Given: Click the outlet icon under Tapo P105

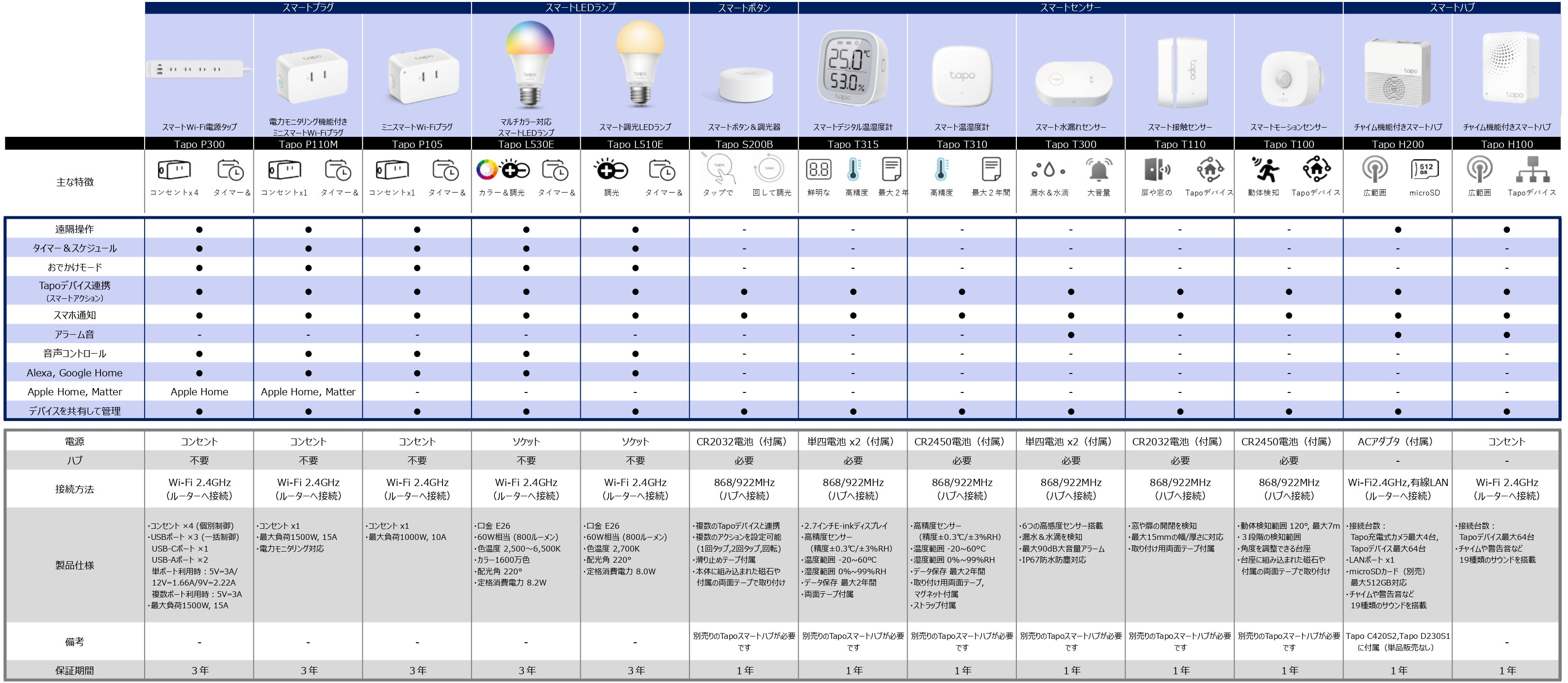Looking at the screenshot, I should [392, 170].
